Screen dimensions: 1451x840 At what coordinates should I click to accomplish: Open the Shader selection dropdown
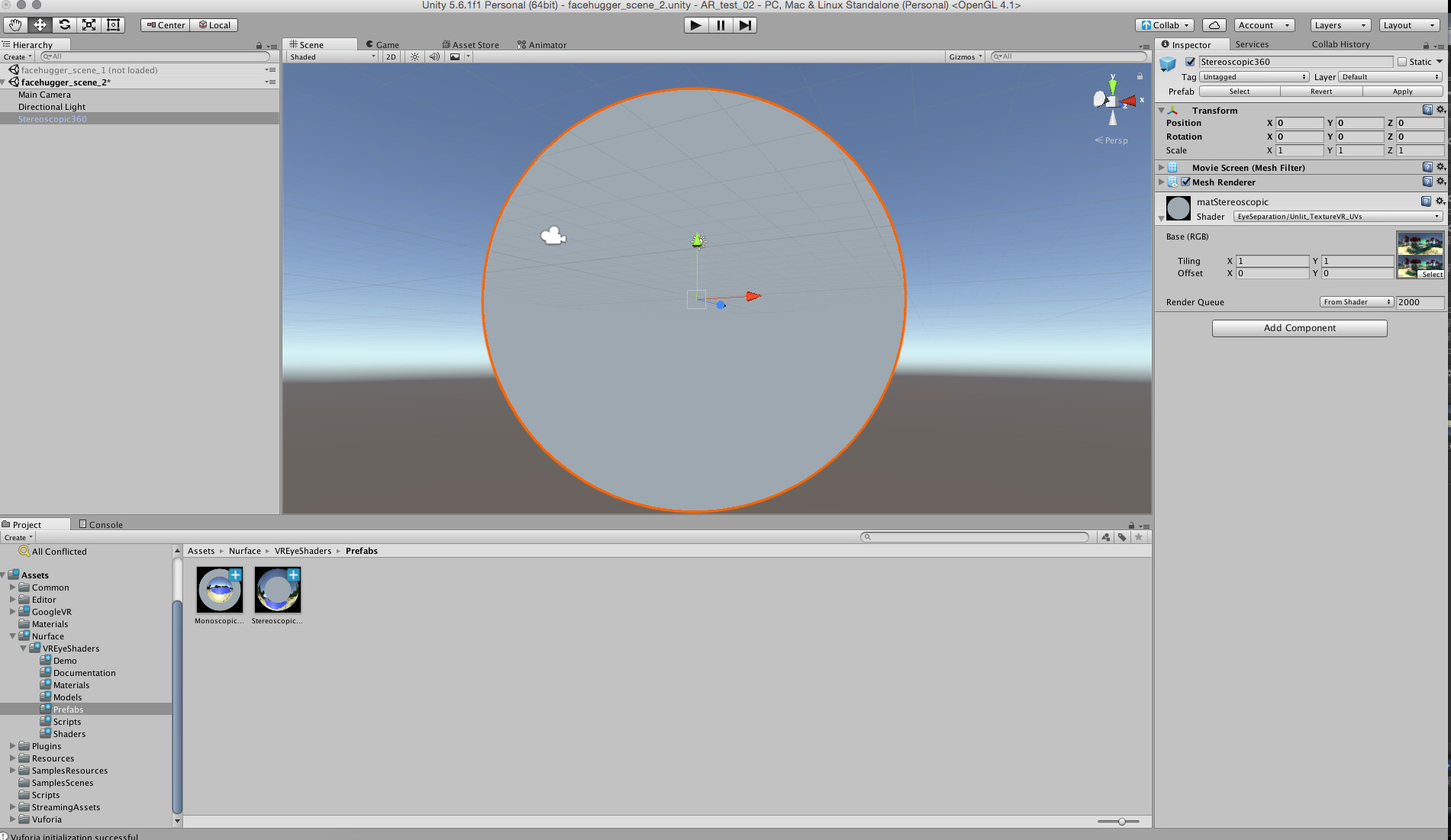(x=1338, y=217)
